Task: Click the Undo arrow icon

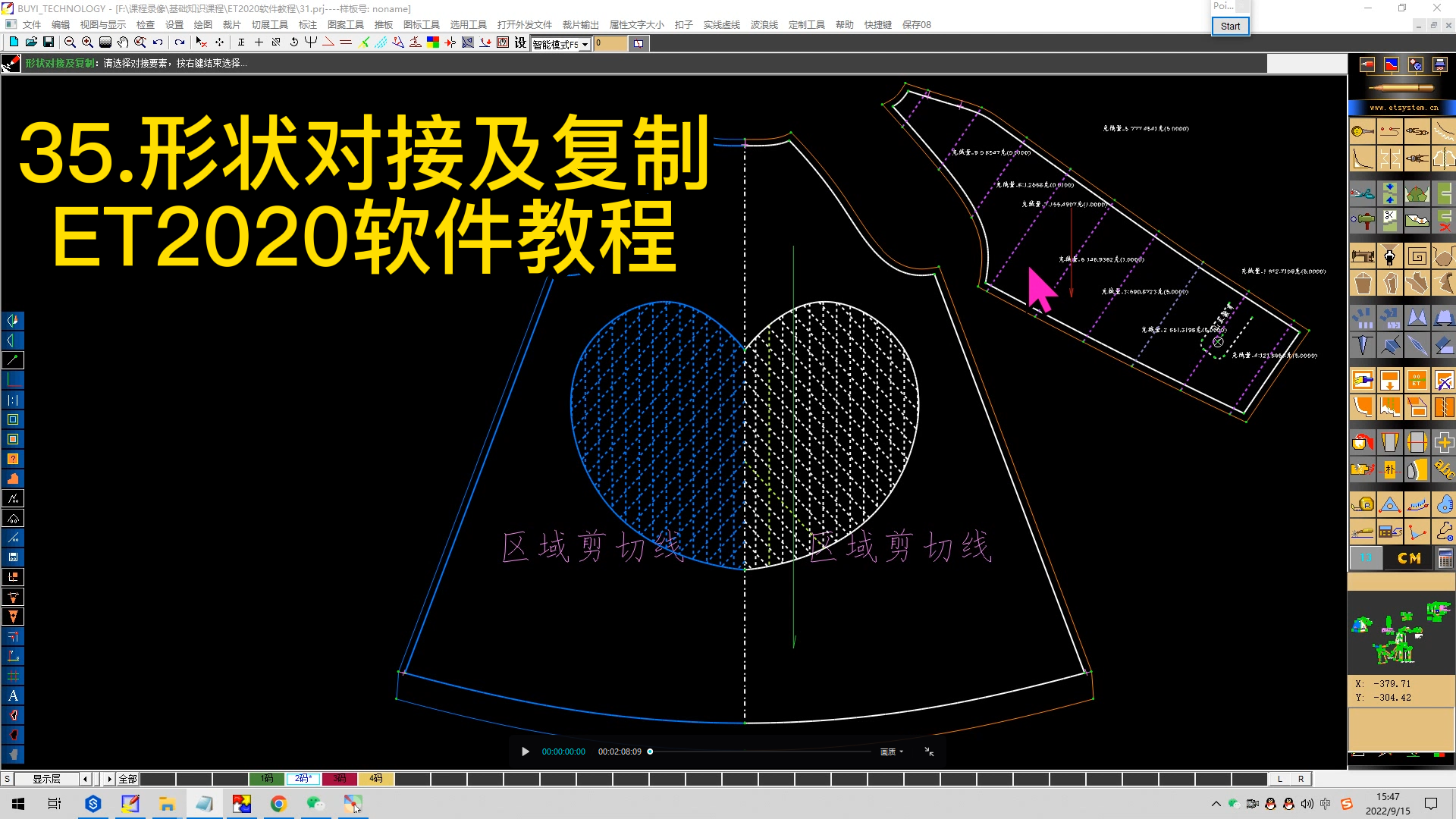Action: (x=158, y=42)
